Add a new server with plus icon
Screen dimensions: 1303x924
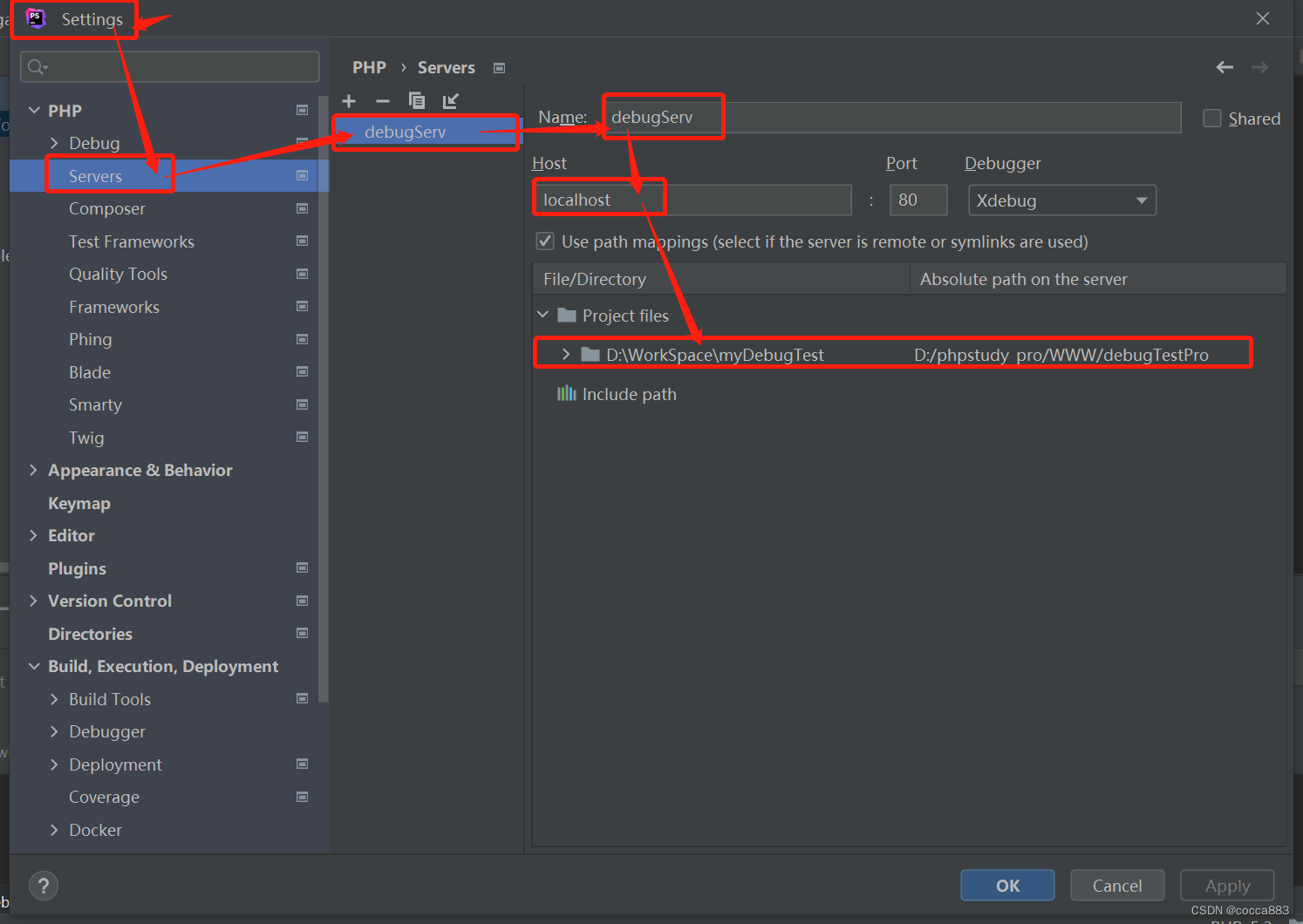(349, 101)
